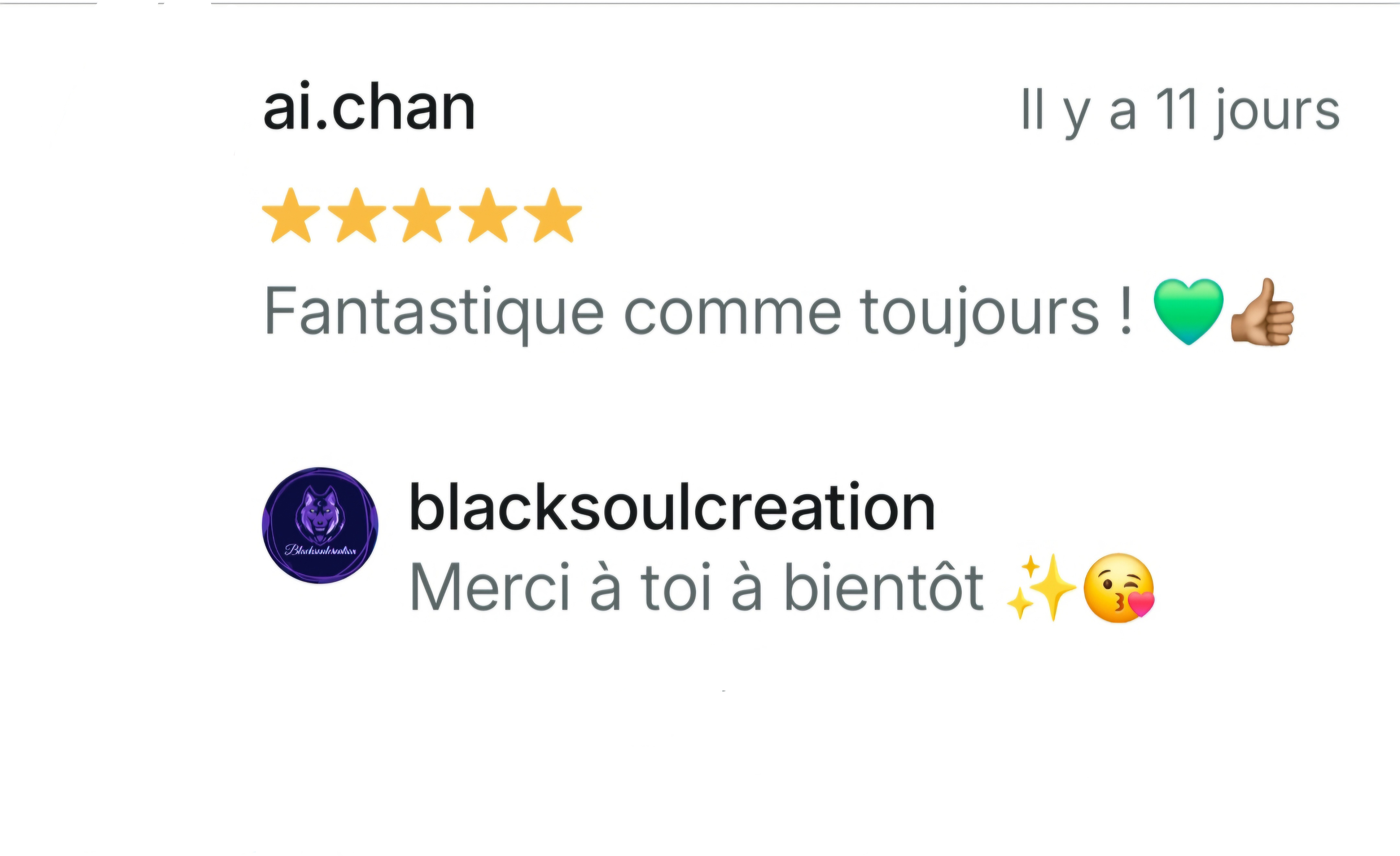
Task: Click the word 'comme' in the review
Action: 733,314
